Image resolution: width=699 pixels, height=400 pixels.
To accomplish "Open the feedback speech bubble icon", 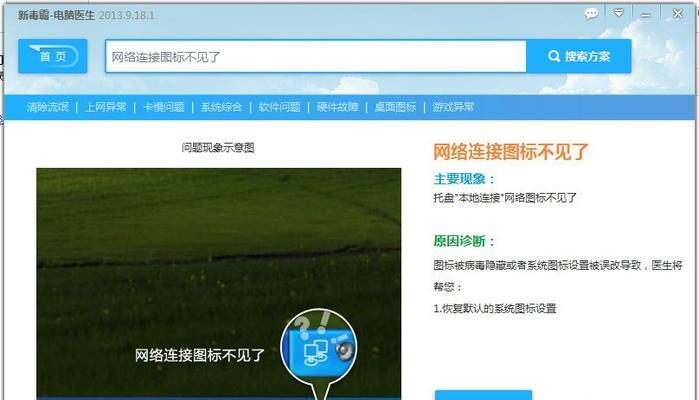I will coord(591,14).
